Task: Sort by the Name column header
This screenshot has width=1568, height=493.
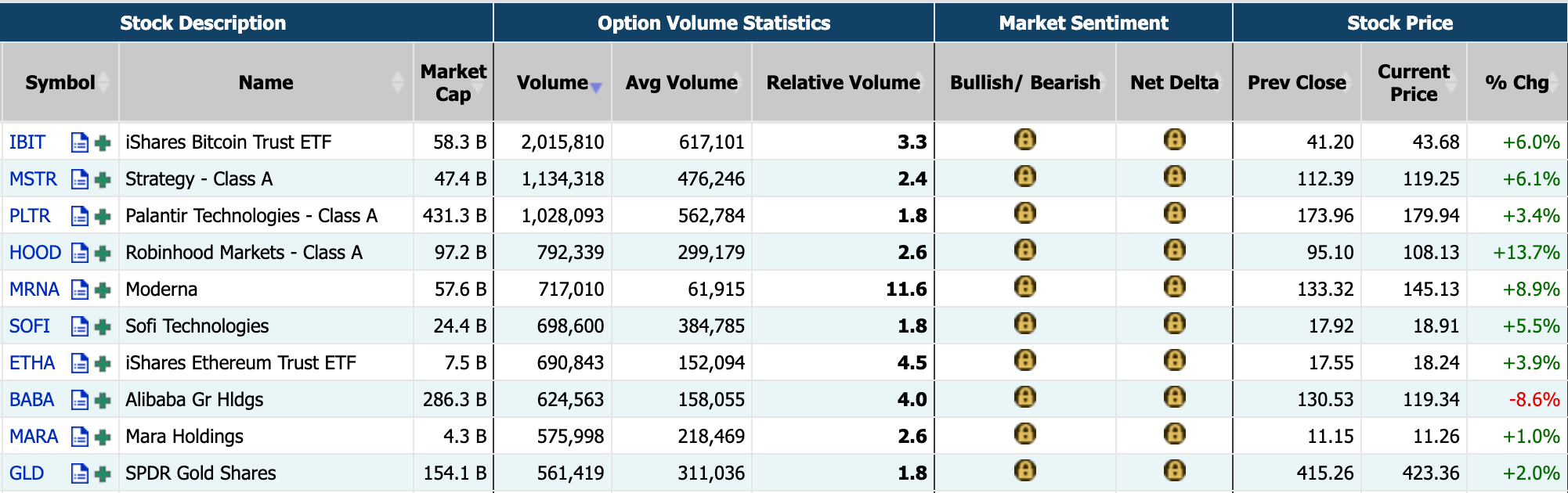Action: (266, 82)
